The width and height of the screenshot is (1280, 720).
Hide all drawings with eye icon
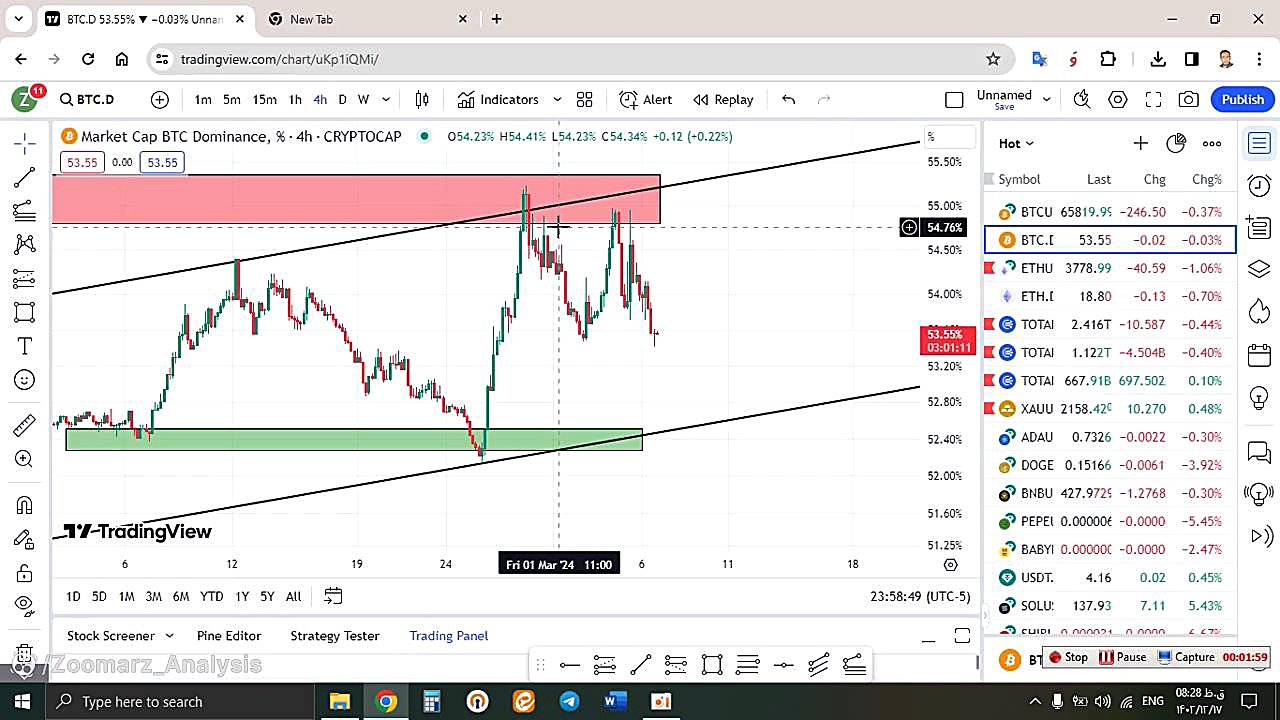(25, 604)
